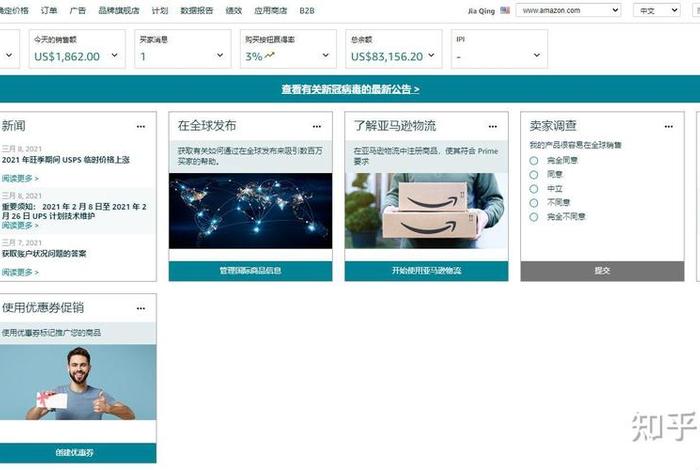700x470 pixels.
Task: Click the Amazon boxes image in 了解亚马逊物流
Action: (x=426, y=211)
